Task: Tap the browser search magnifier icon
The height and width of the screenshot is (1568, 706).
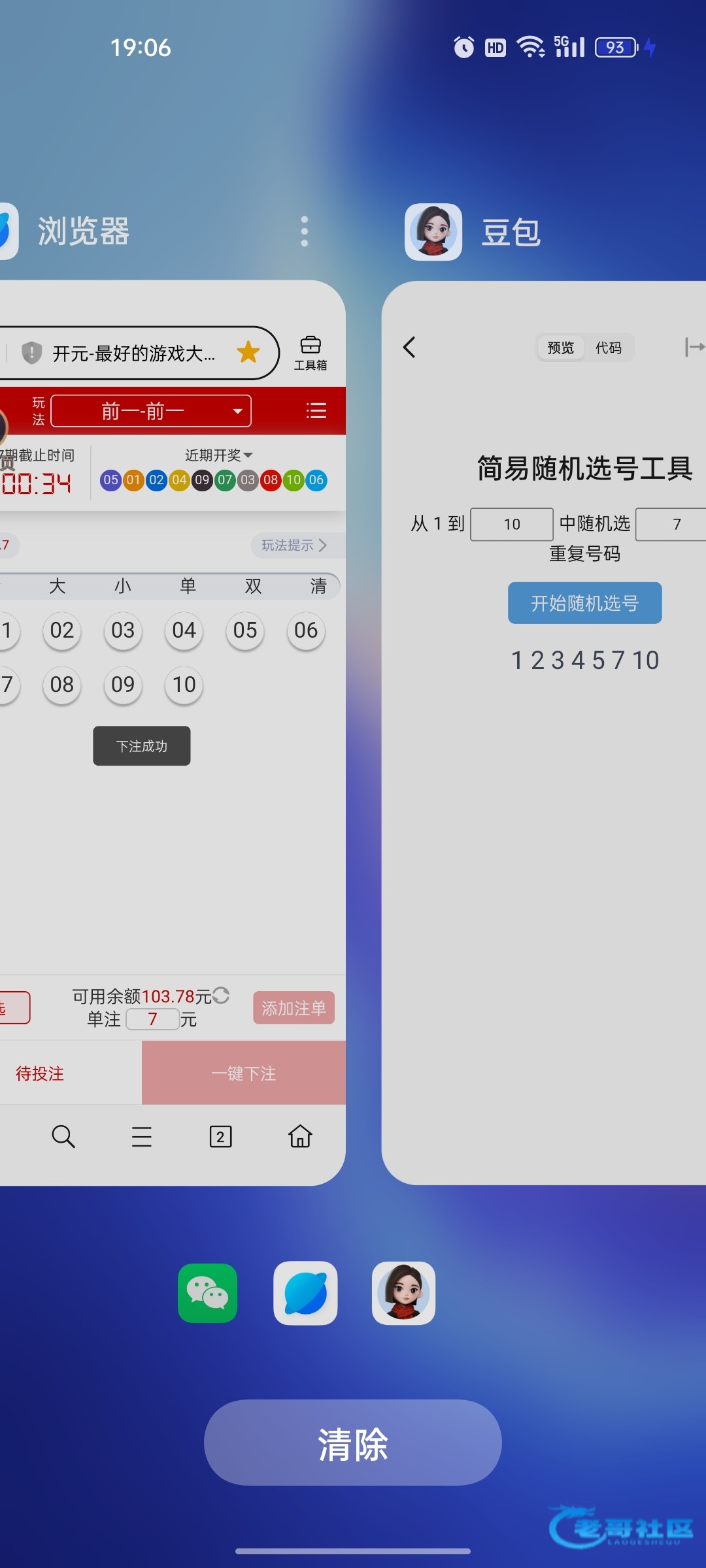Action: tap(63, 1137)
